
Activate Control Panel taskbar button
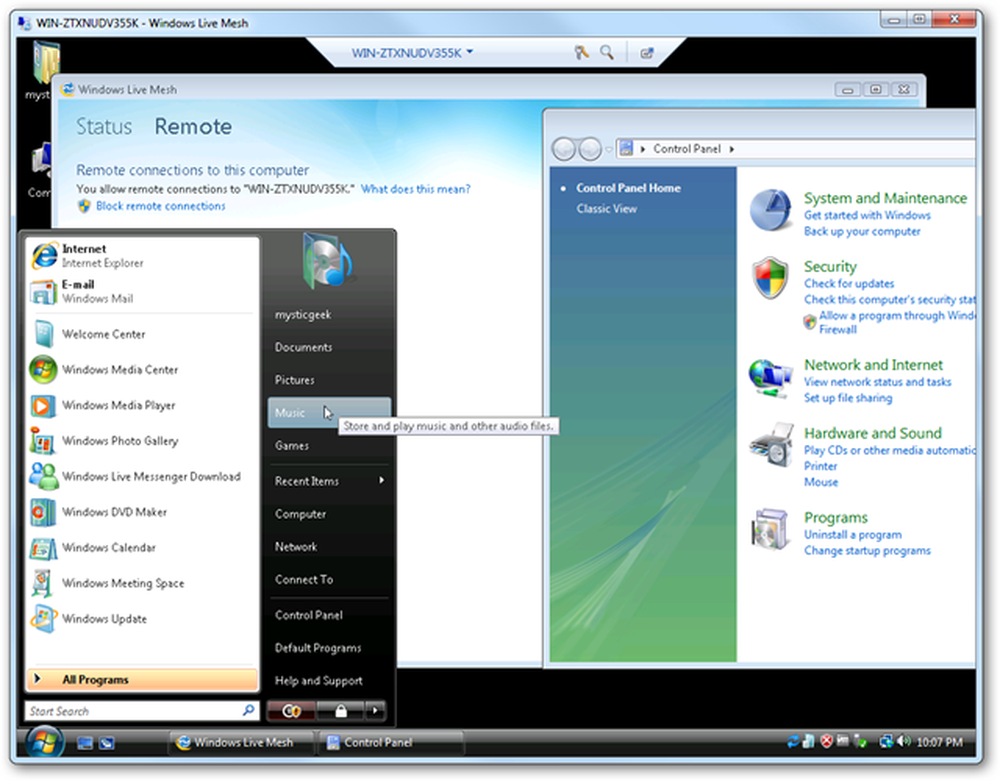click(x=390, y=743)
